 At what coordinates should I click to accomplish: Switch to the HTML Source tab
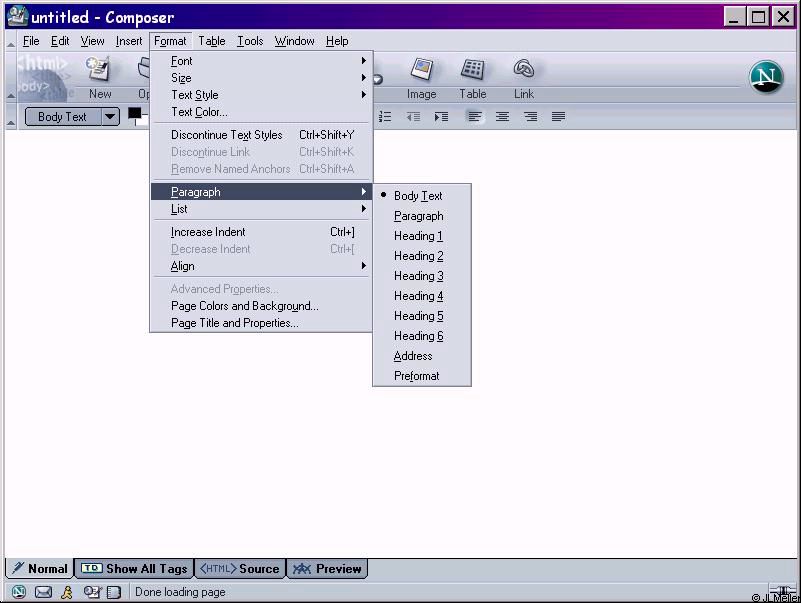point(240,568)
